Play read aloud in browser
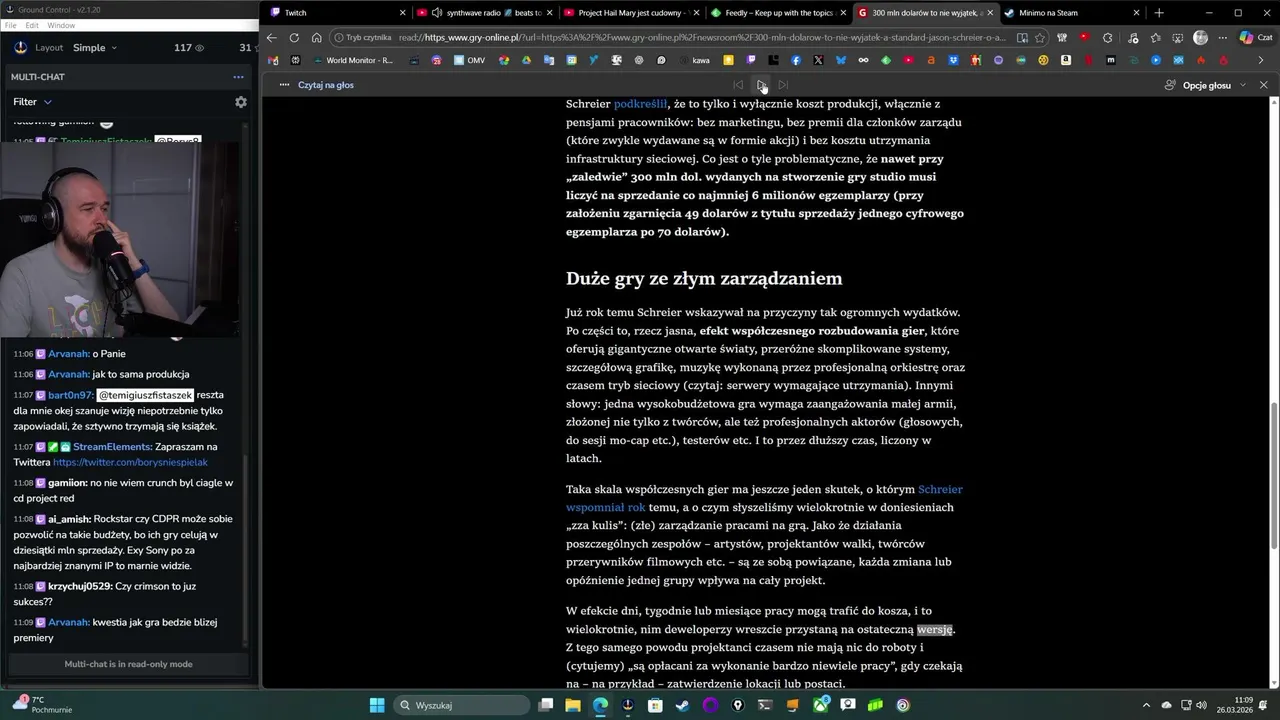The image size is (1280, 720). (761, 85)
